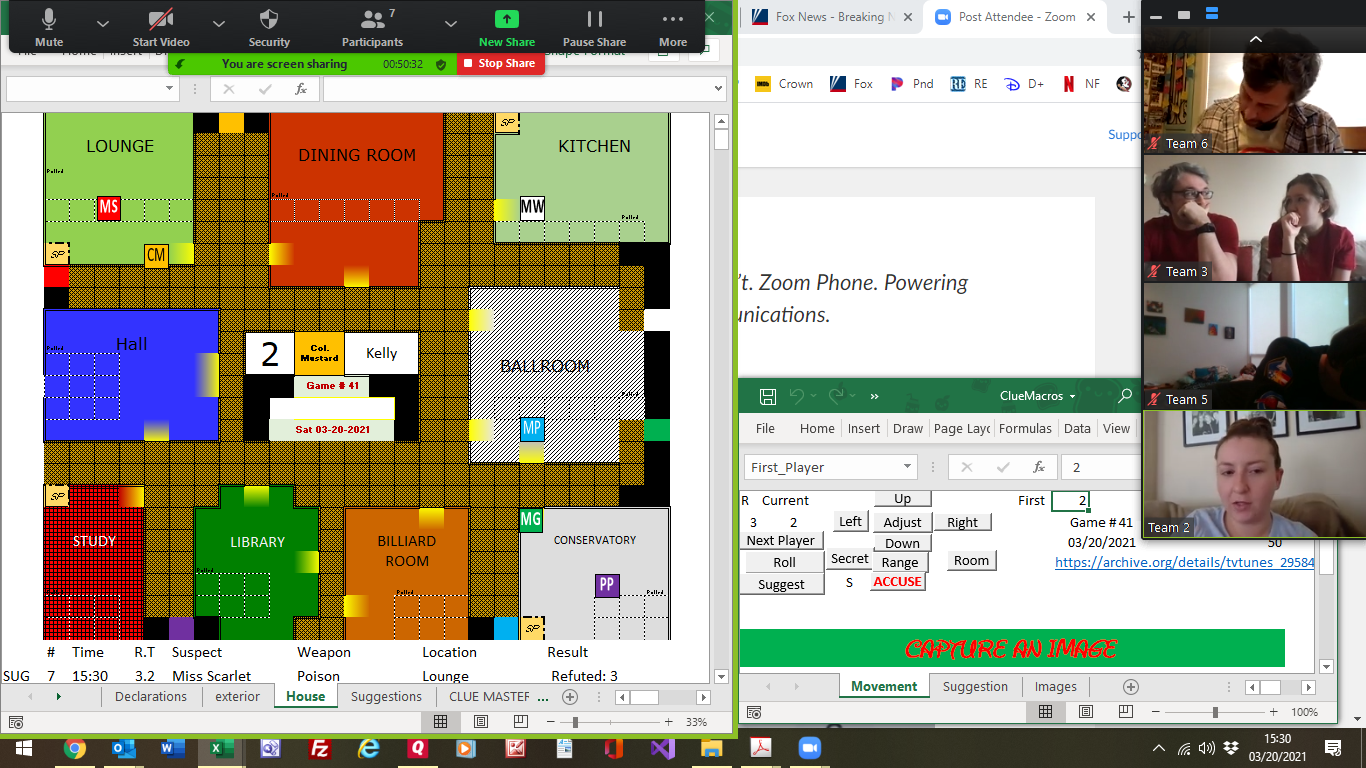Viewport: 1366px width, 768px height.
Task: Open the Crown bookmark in Chrome
Action: (x=784, y=84)
